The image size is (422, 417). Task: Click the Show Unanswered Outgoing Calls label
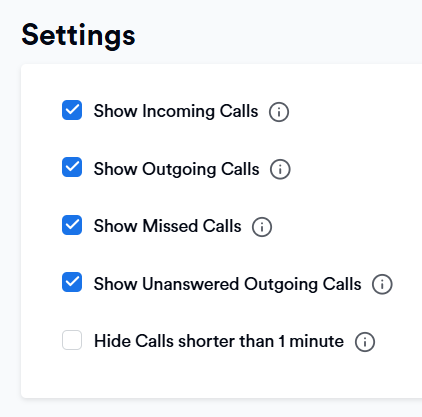point(227,284)
